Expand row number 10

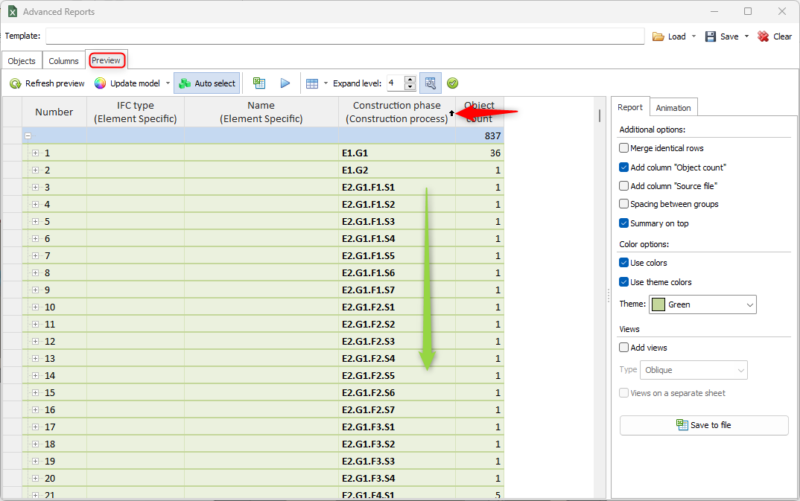click(35, 307)
